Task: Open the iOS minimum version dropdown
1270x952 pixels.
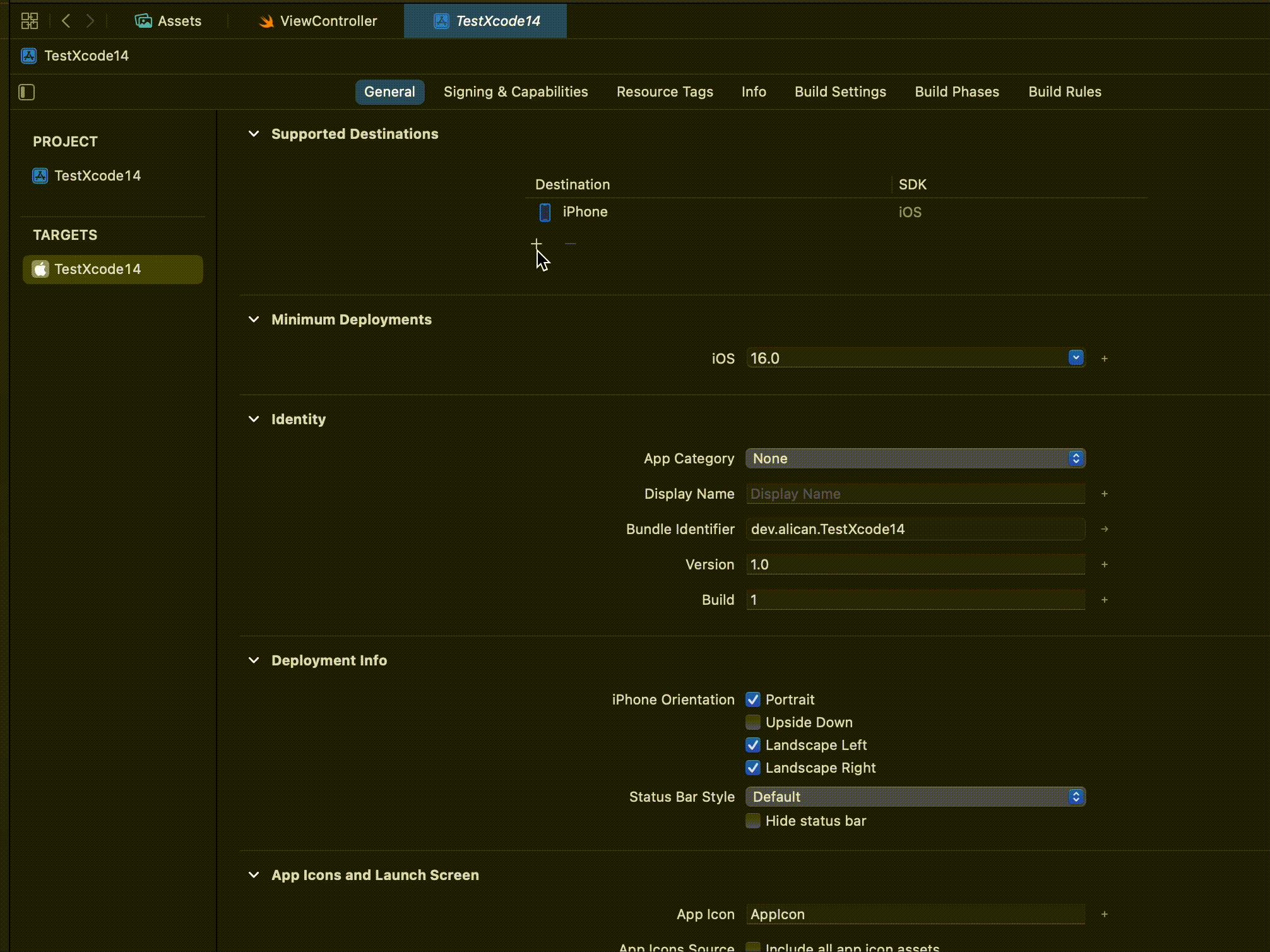Action: [x=1076, y=358]
